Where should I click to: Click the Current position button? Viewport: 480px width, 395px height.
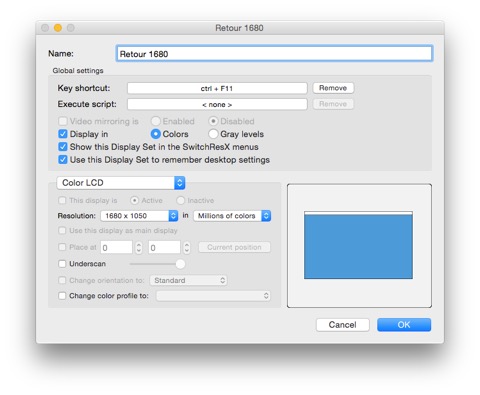tap(234, 247)
